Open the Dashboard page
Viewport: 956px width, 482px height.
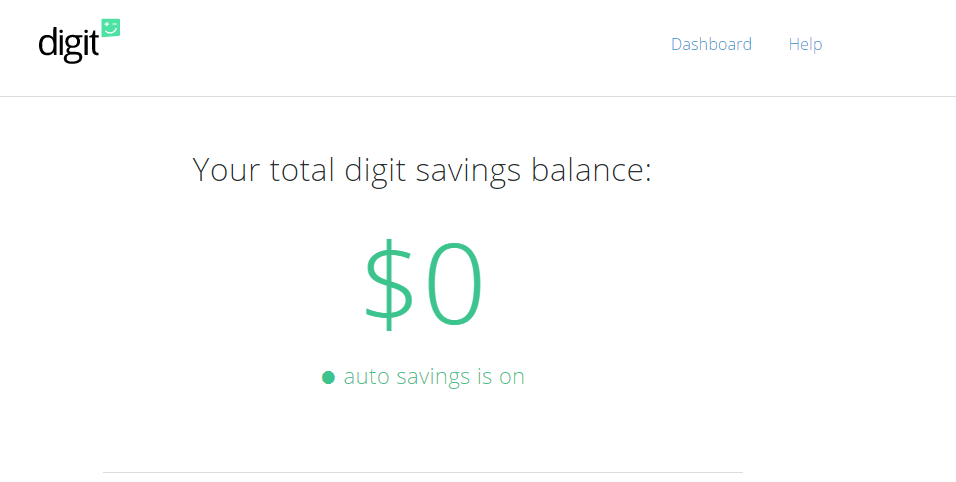pyautogui.click(x=711, y=44)
